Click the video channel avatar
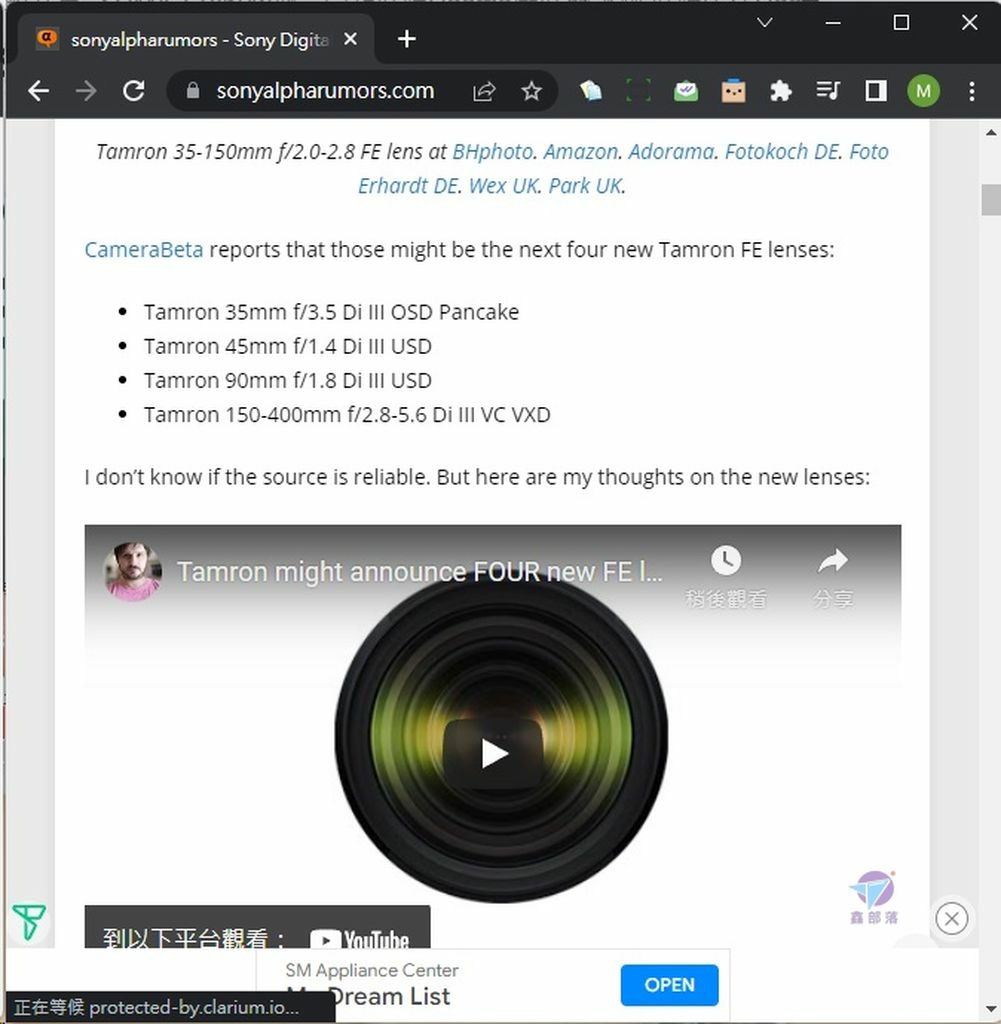Image resolution: width=1001 pixels, height=1024 pixels. tap(133, 571)
